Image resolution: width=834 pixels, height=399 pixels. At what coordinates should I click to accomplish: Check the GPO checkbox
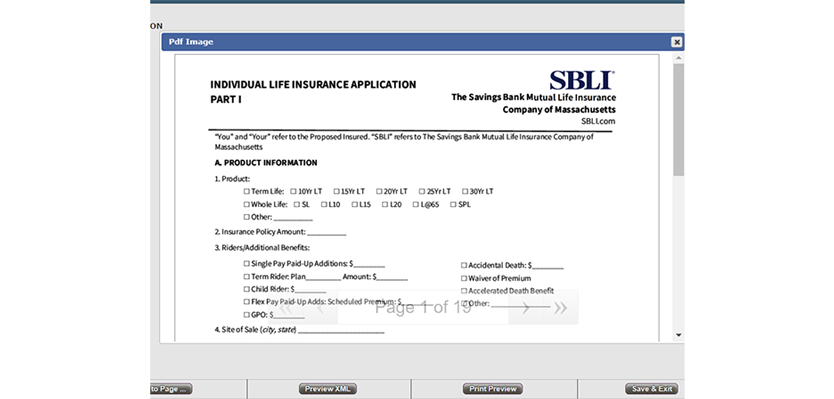tap(246, 314)
